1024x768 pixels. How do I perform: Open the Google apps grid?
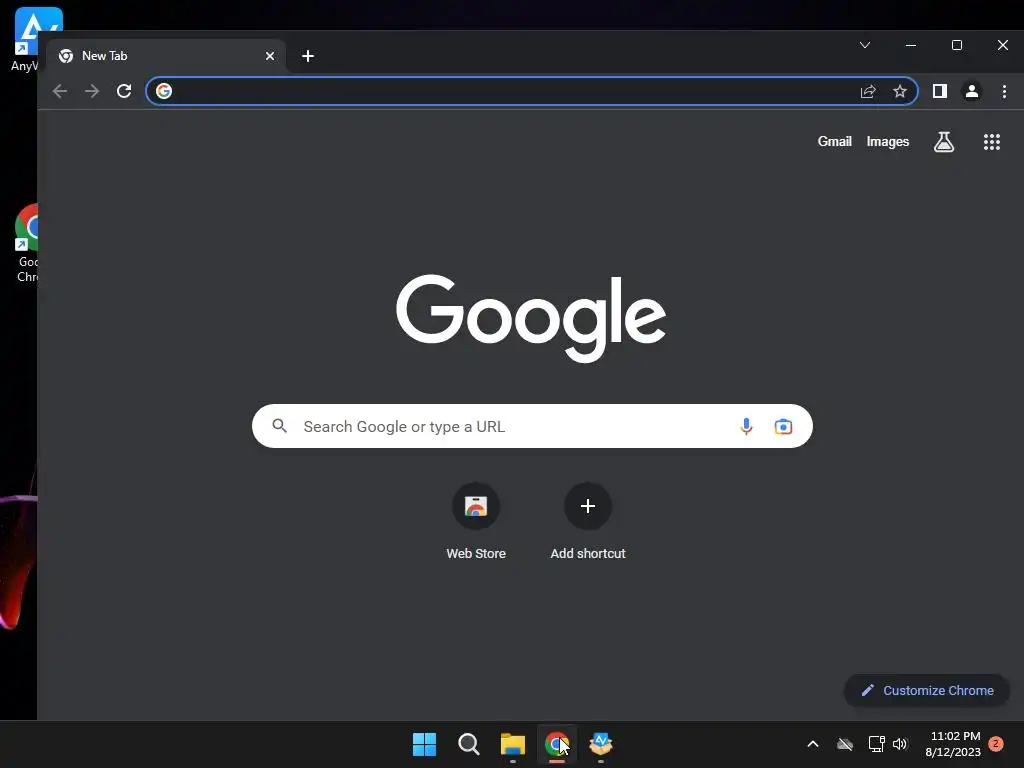coord(992,142)
